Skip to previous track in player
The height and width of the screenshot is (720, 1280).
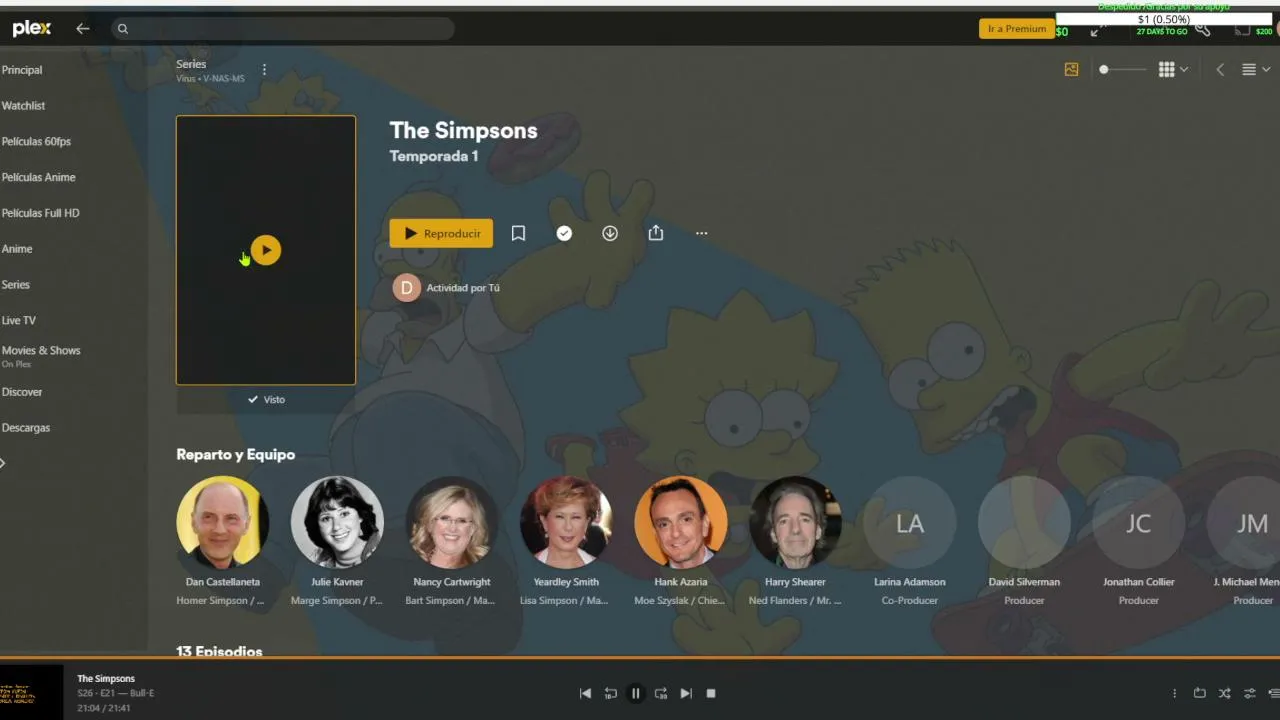[x=585, y=693]
